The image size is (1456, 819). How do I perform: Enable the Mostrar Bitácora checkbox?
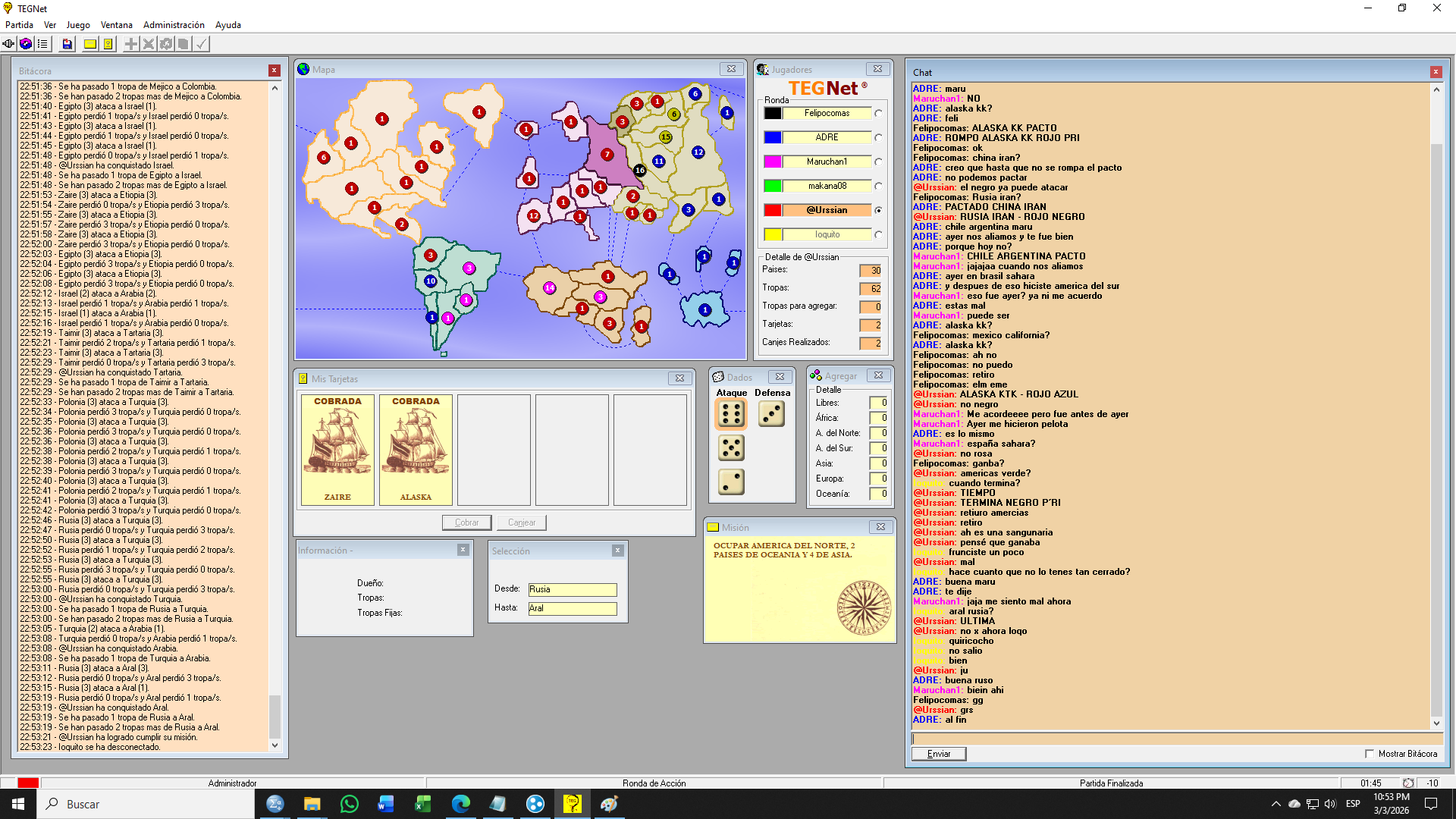(x=1370, y=754)
